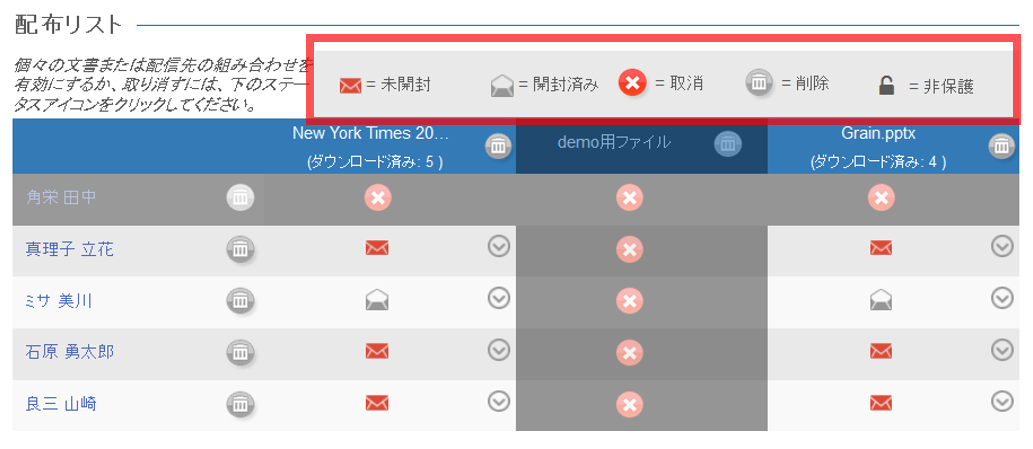Click delete icon in Grain.pptx header
Image resolution: width=1033 pixels, height=449 pixels.
point(1001,146)
